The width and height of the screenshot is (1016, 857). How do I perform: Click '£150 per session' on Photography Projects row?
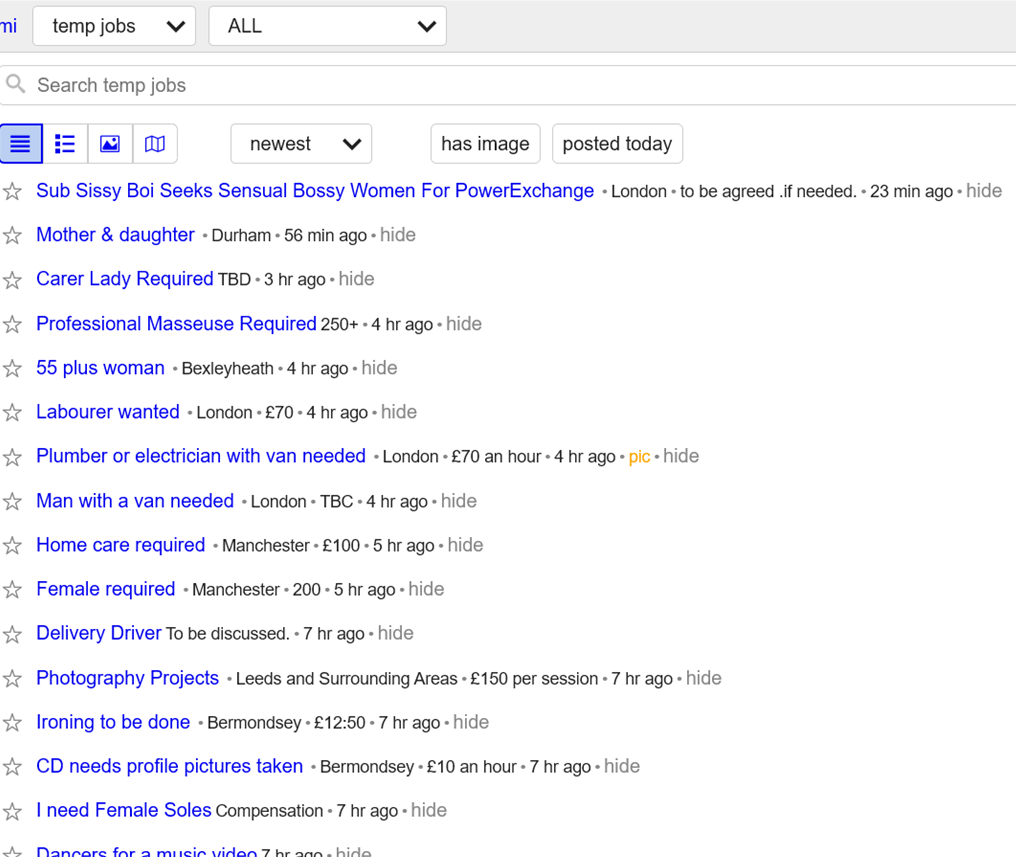point(534,678)
